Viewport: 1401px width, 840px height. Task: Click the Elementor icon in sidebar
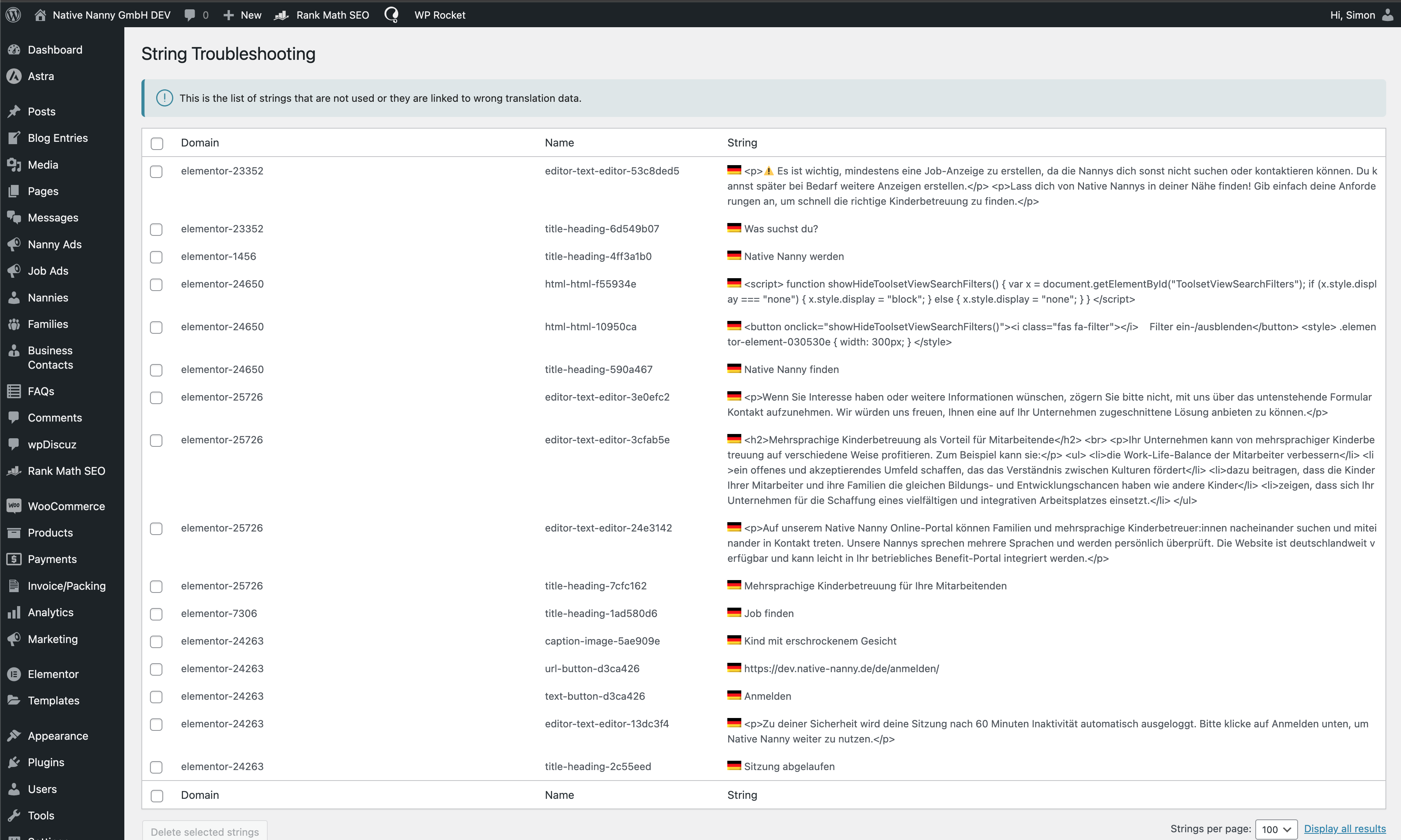point(14,674)
